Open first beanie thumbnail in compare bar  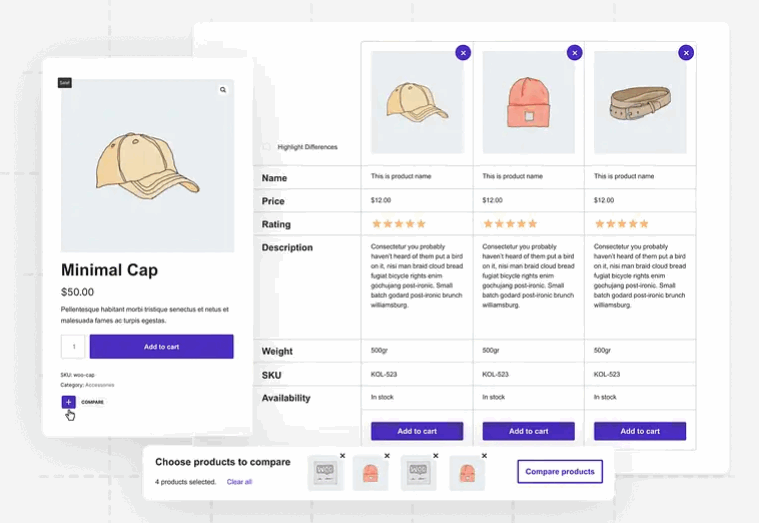(370, 473)
